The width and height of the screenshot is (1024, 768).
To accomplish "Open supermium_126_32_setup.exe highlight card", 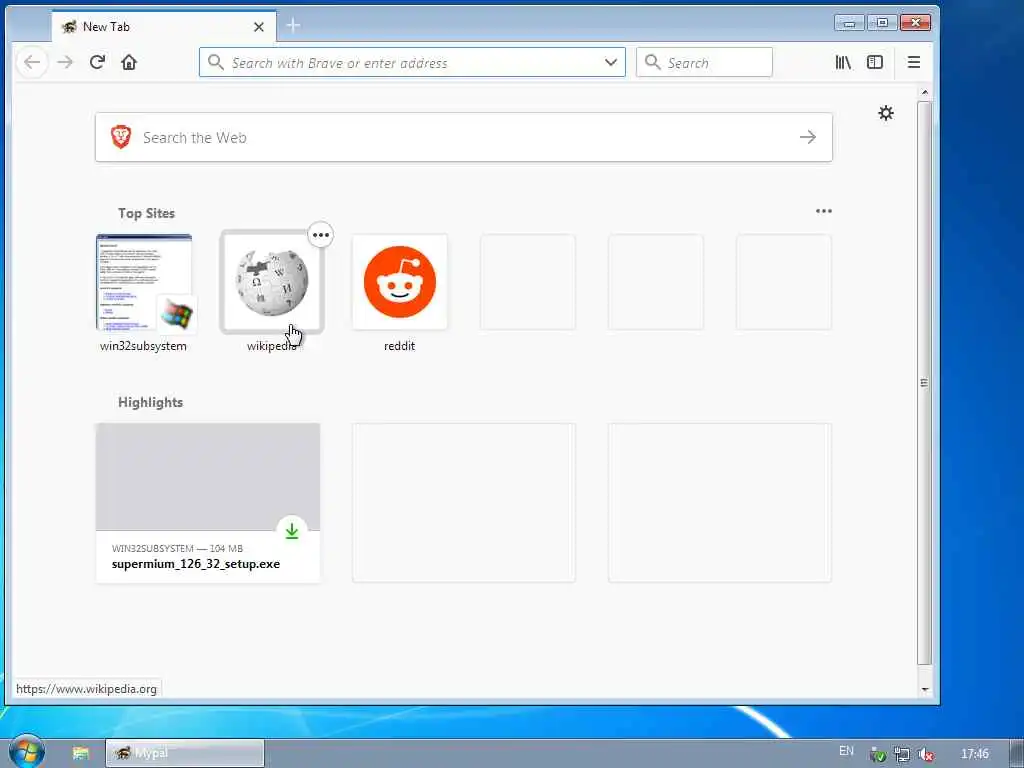I will click(208, 503).
